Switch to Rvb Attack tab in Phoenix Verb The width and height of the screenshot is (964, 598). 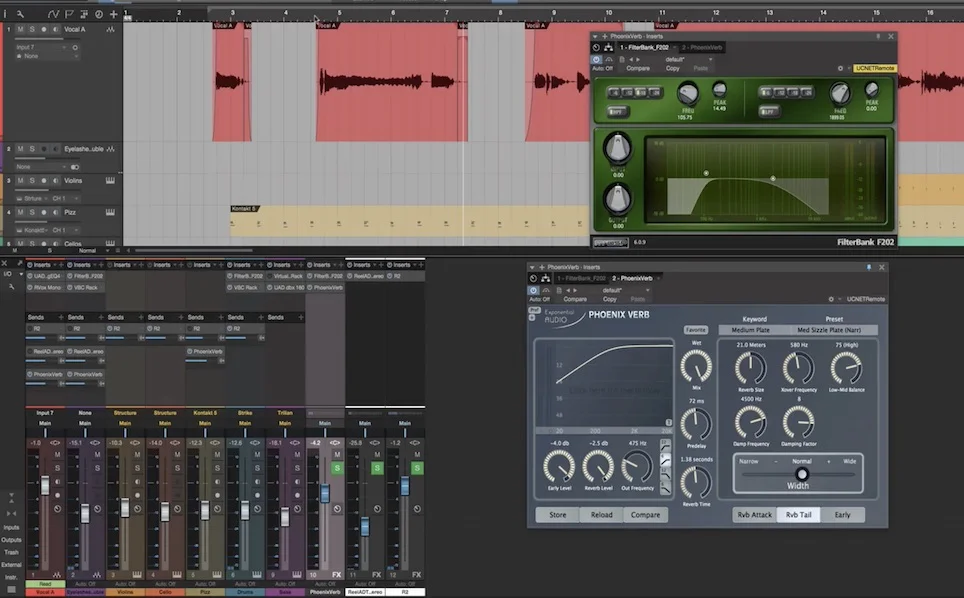pos(754,515)
